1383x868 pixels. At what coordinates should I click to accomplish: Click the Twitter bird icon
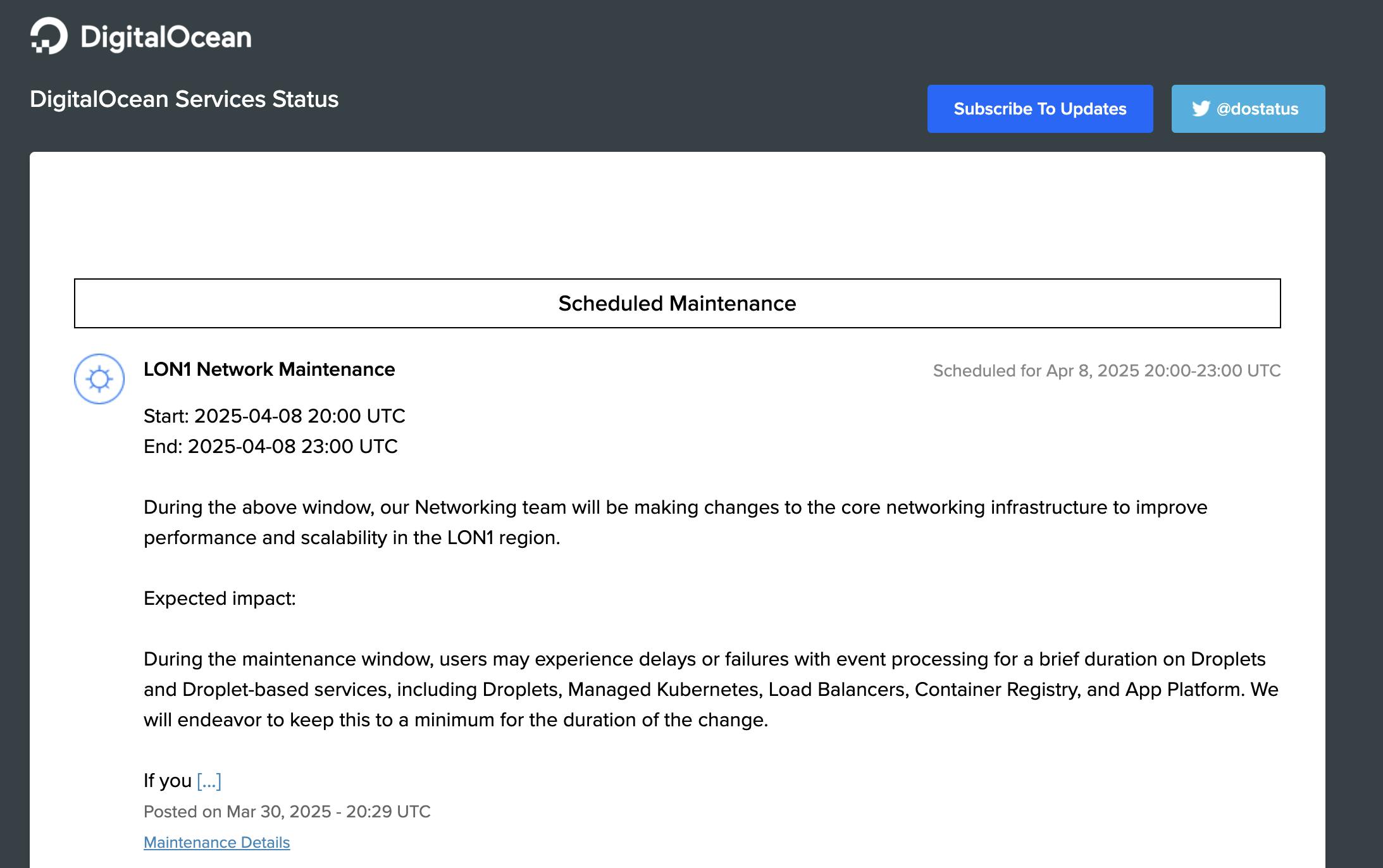pos(1201,109)
